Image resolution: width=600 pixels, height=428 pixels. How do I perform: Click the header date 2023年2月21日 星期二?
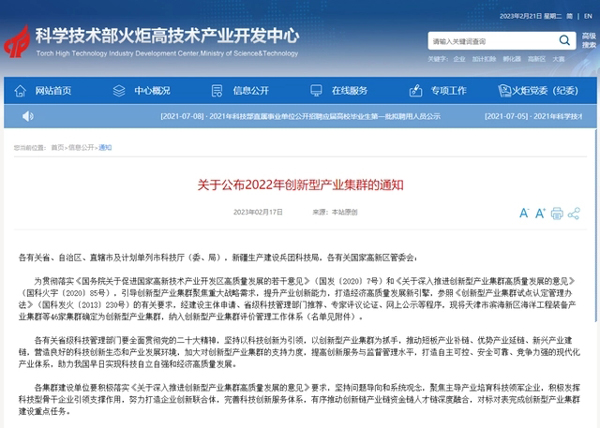tap(530, 16)
